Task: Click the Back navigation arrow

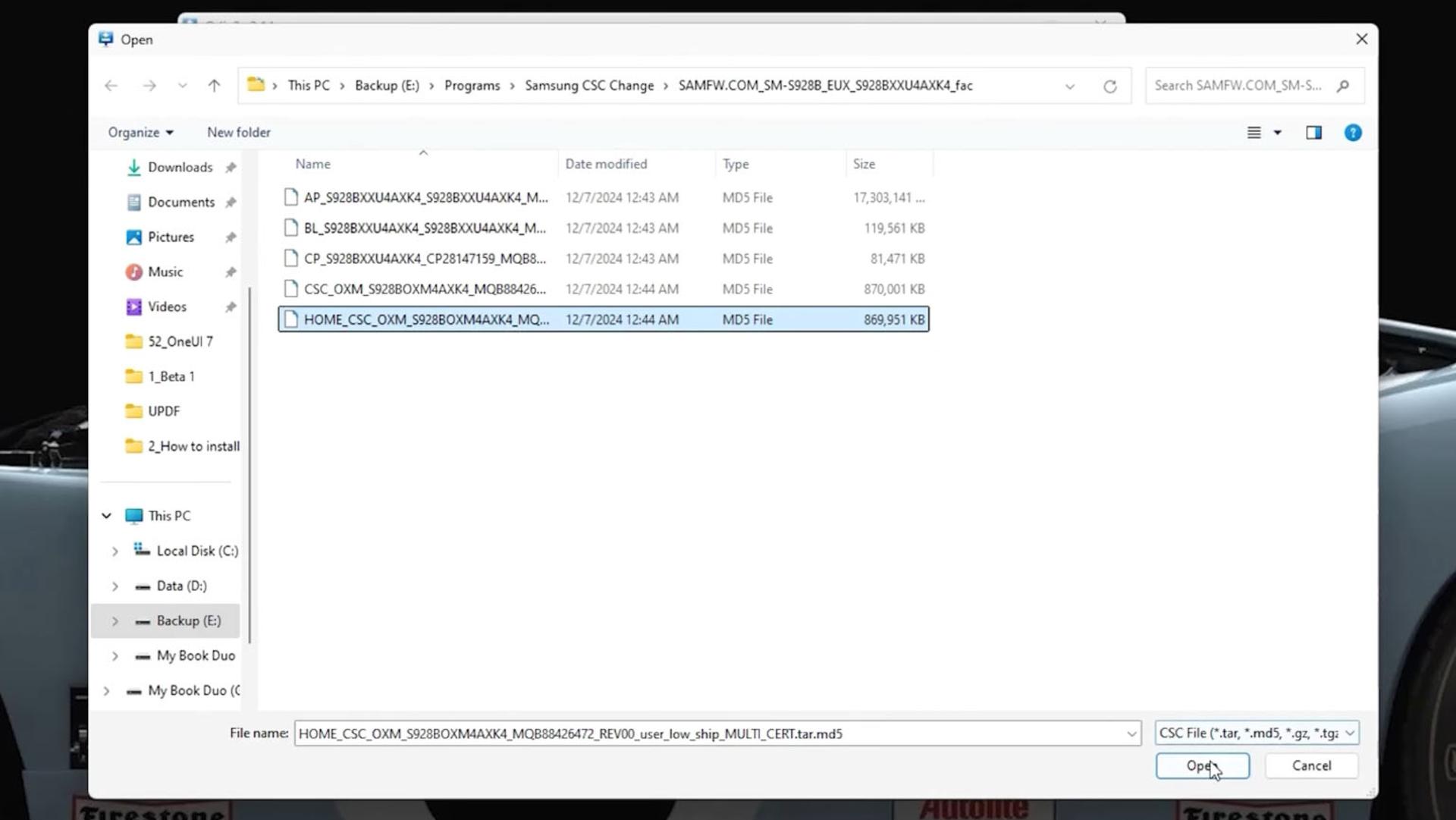Action: click(111, 86)
